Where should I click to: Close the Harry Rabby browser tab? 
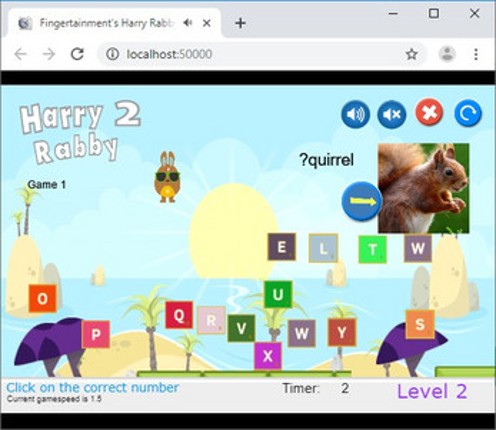[x=207, y=23]
